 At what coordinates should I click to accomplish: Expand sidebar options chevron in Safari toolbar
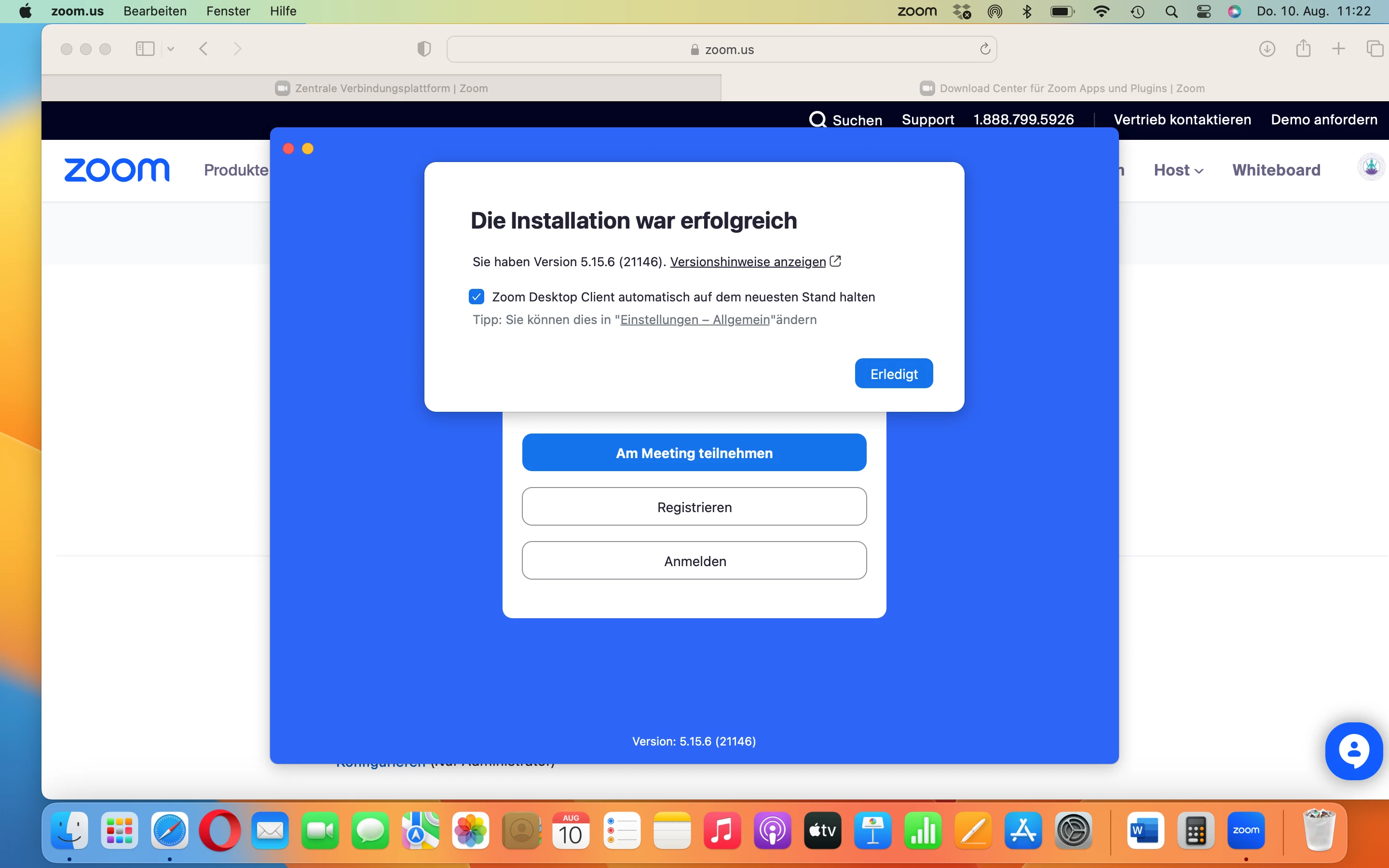(x=170, y=49)
